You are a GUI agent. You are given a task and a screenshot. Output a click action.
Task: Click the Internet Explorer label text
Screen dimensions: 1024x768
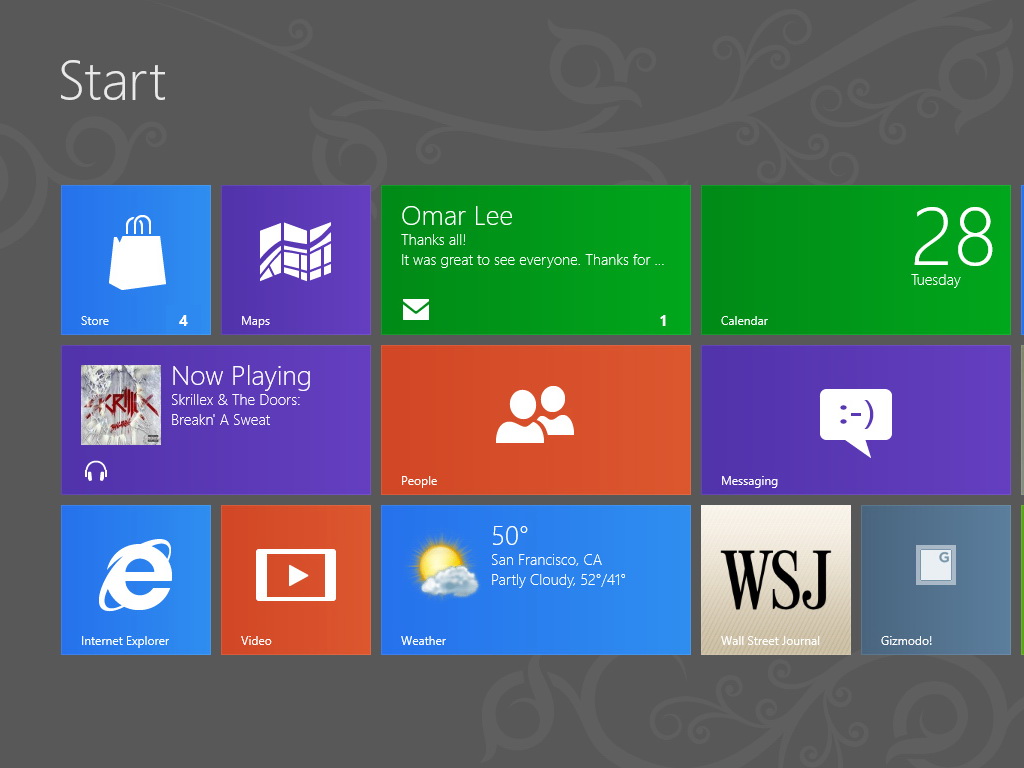[125, 641]
